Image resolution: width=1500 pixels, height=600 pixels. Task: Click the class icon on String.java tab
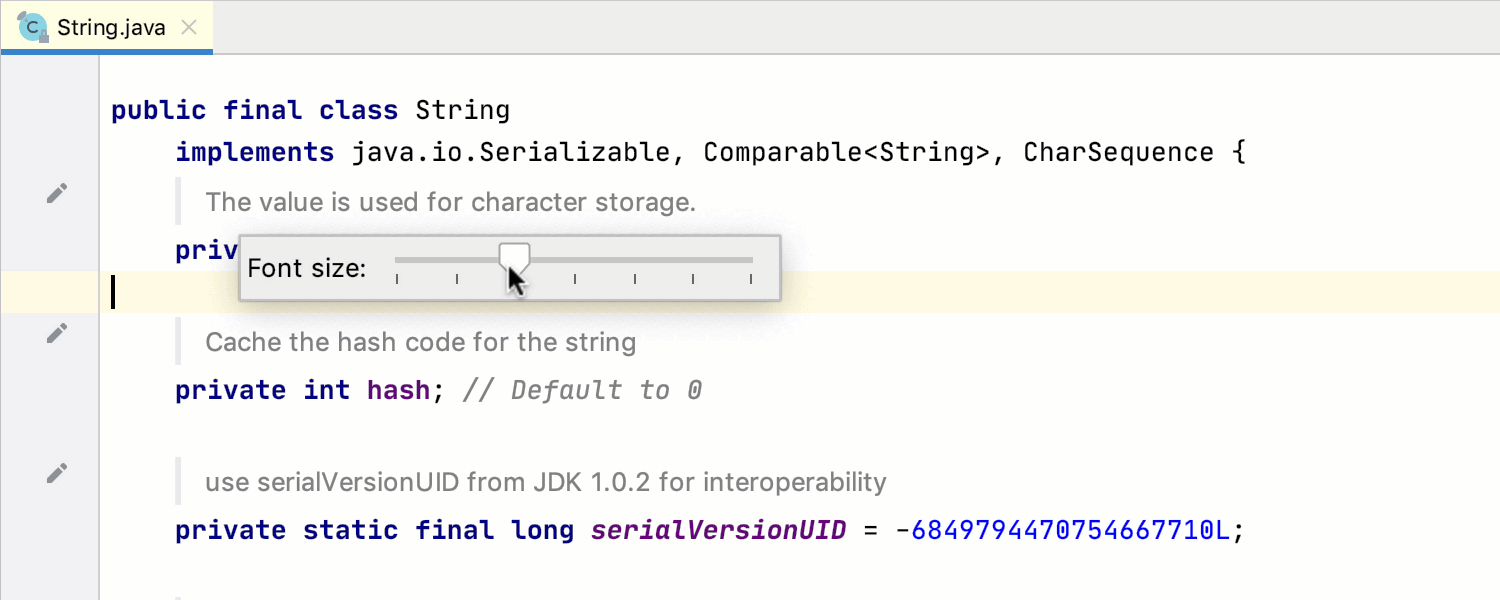(33, 27)
